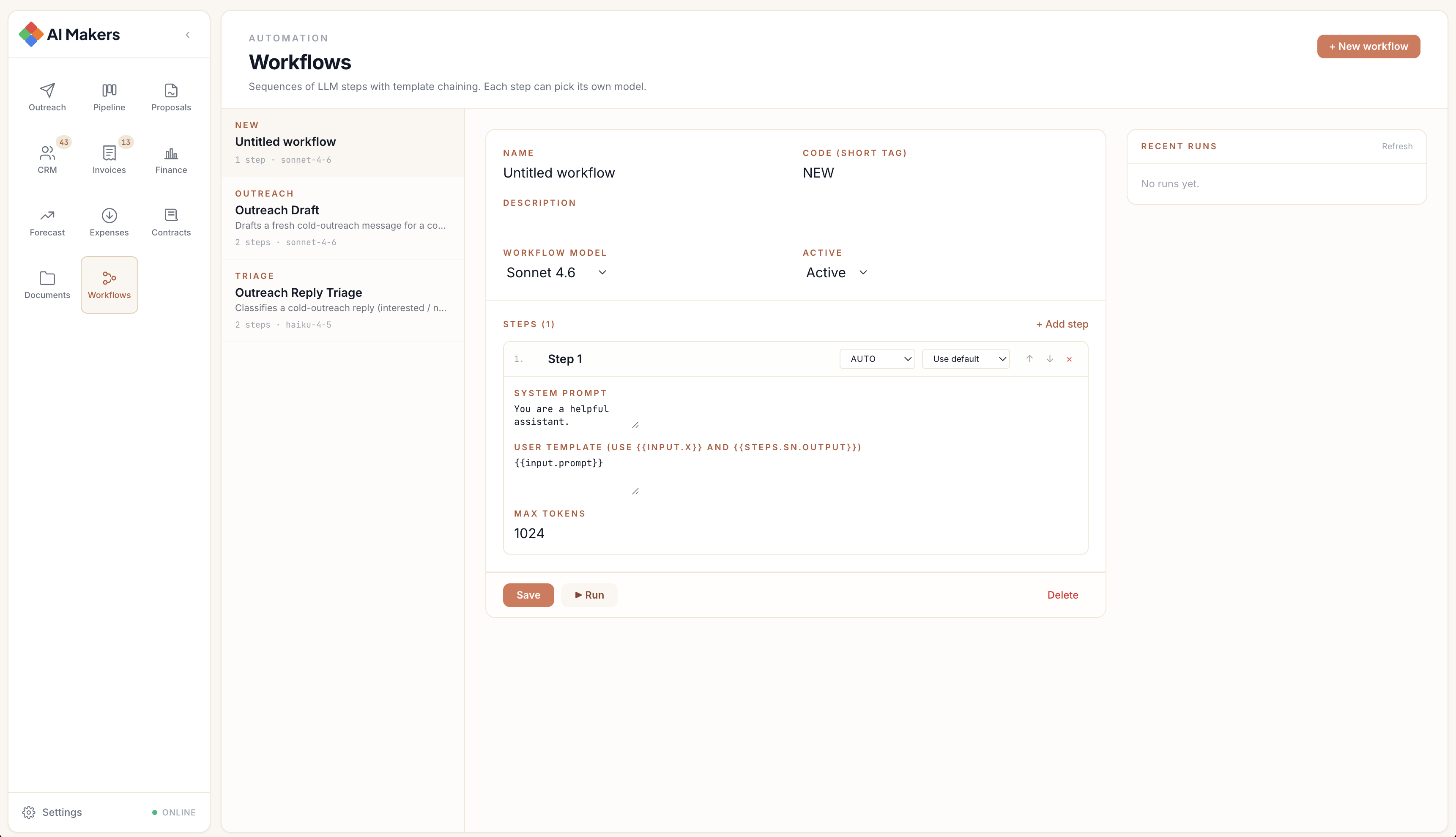This screenshot has height=837, width=1456.
Task: Select the Outreach Reply Triage workflow
Action: pyautogui.click(x=343, y=301)
